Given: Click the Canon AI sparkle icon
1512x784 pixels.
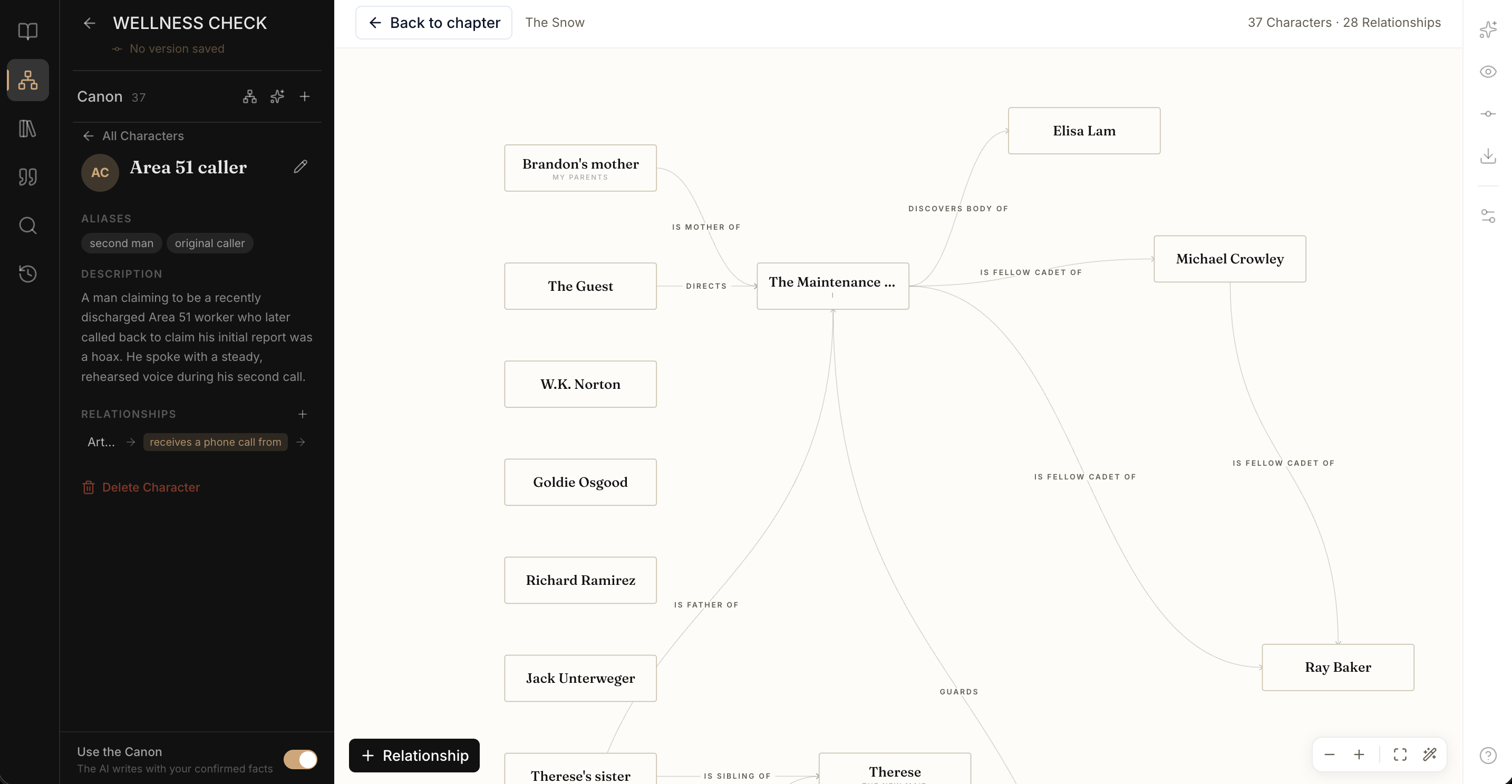Looking at the screenshot, I should (x=277, y=97).
